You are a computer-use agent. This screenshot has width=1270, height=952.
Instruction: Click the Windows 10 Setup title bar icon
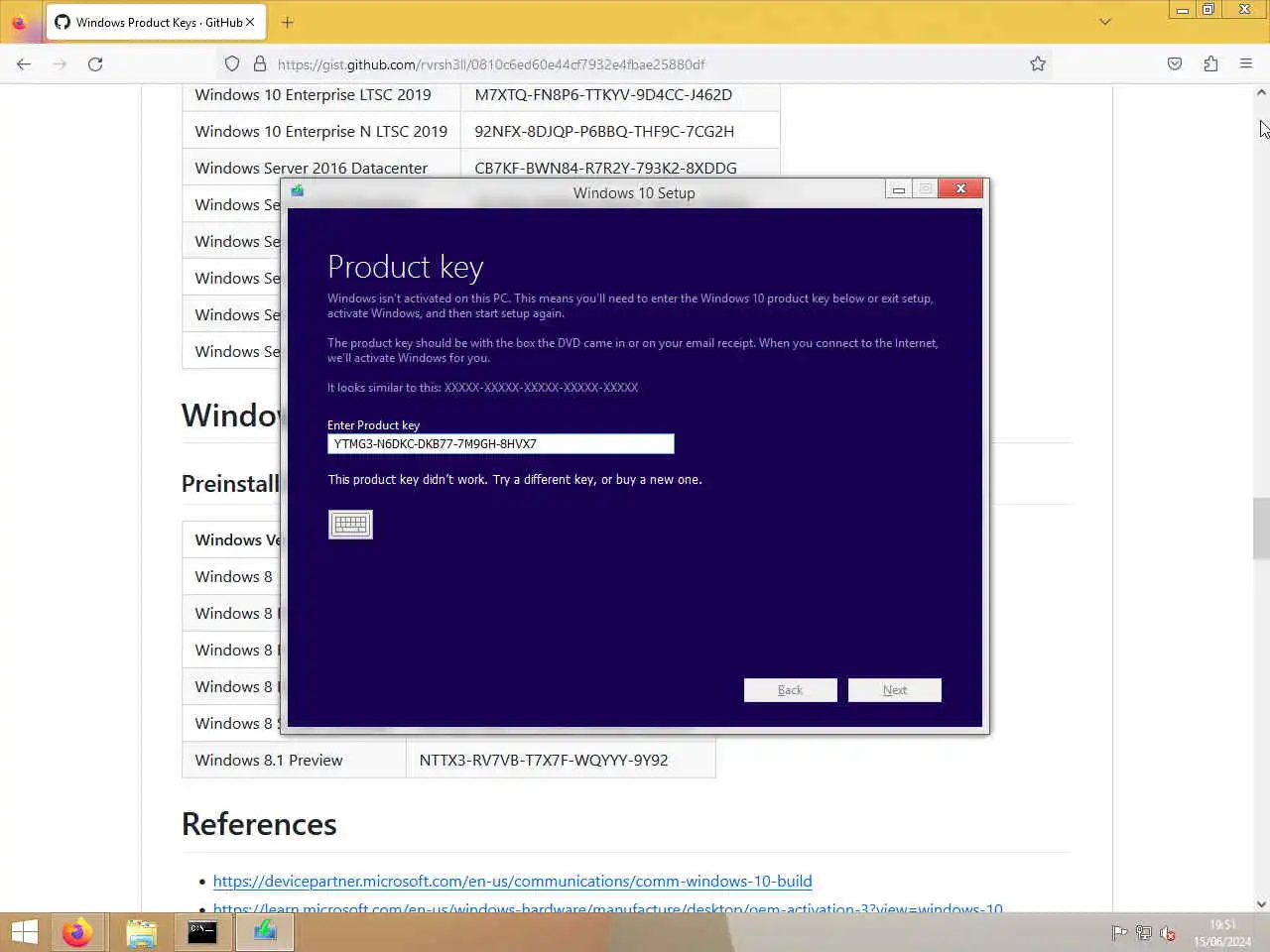[x=297, y=190]
